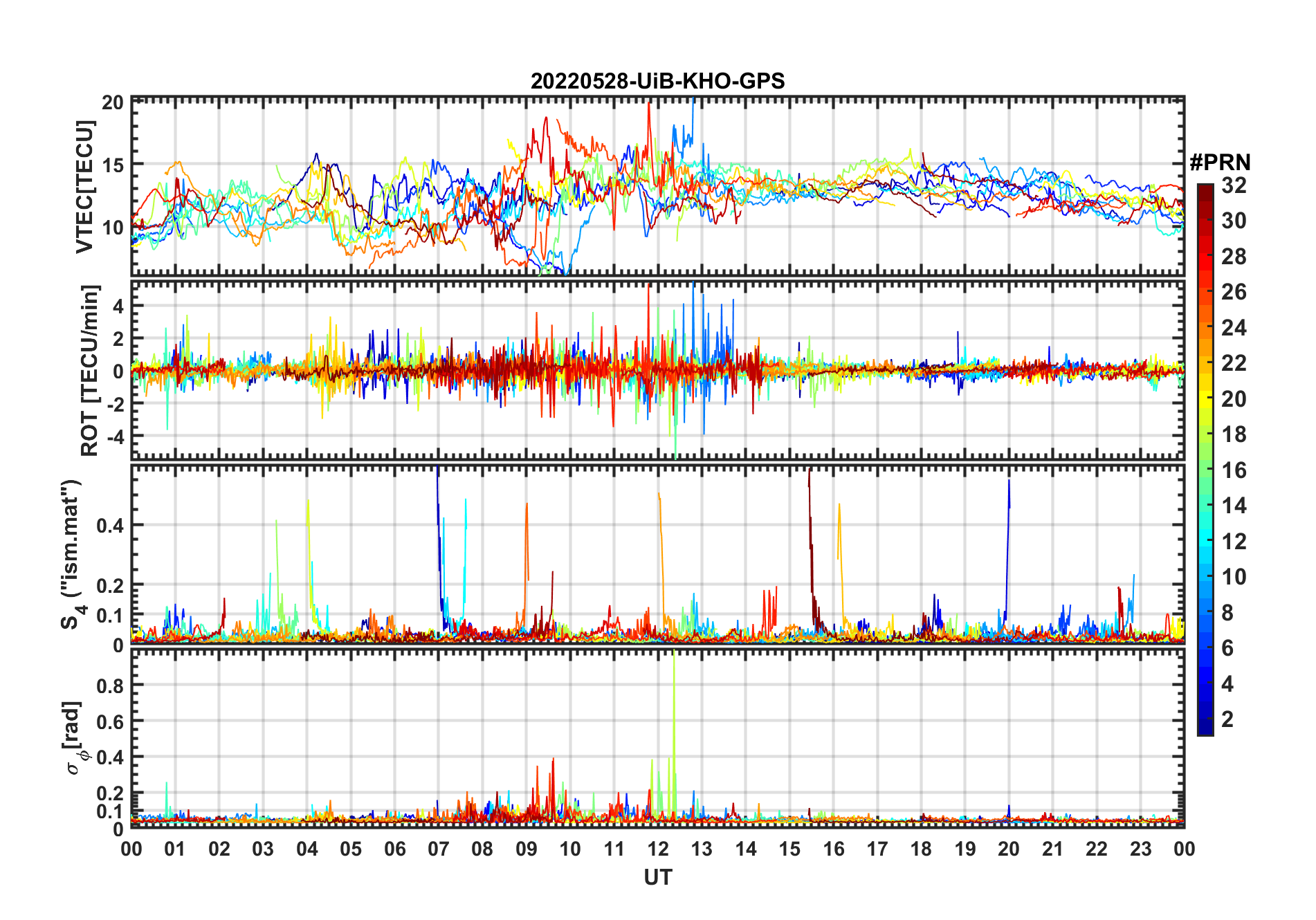Click the plot title 20220528-UiB-KHO-GPS
This screenshot has height=920, width=1316.
tap(657, 82)
